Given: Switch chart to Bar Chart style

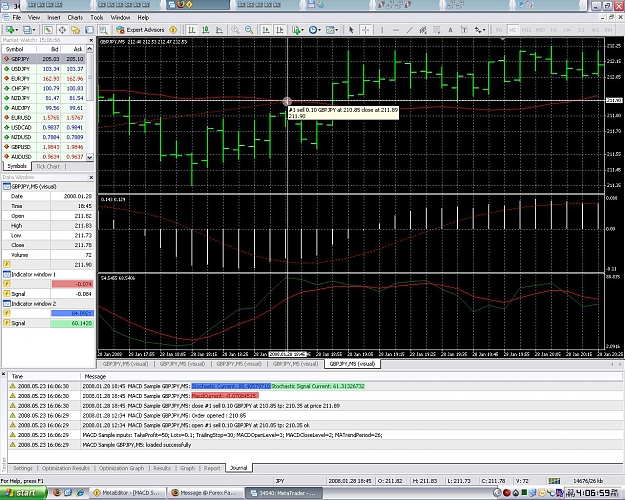Looking at the screenshot, I should (192, 30).
